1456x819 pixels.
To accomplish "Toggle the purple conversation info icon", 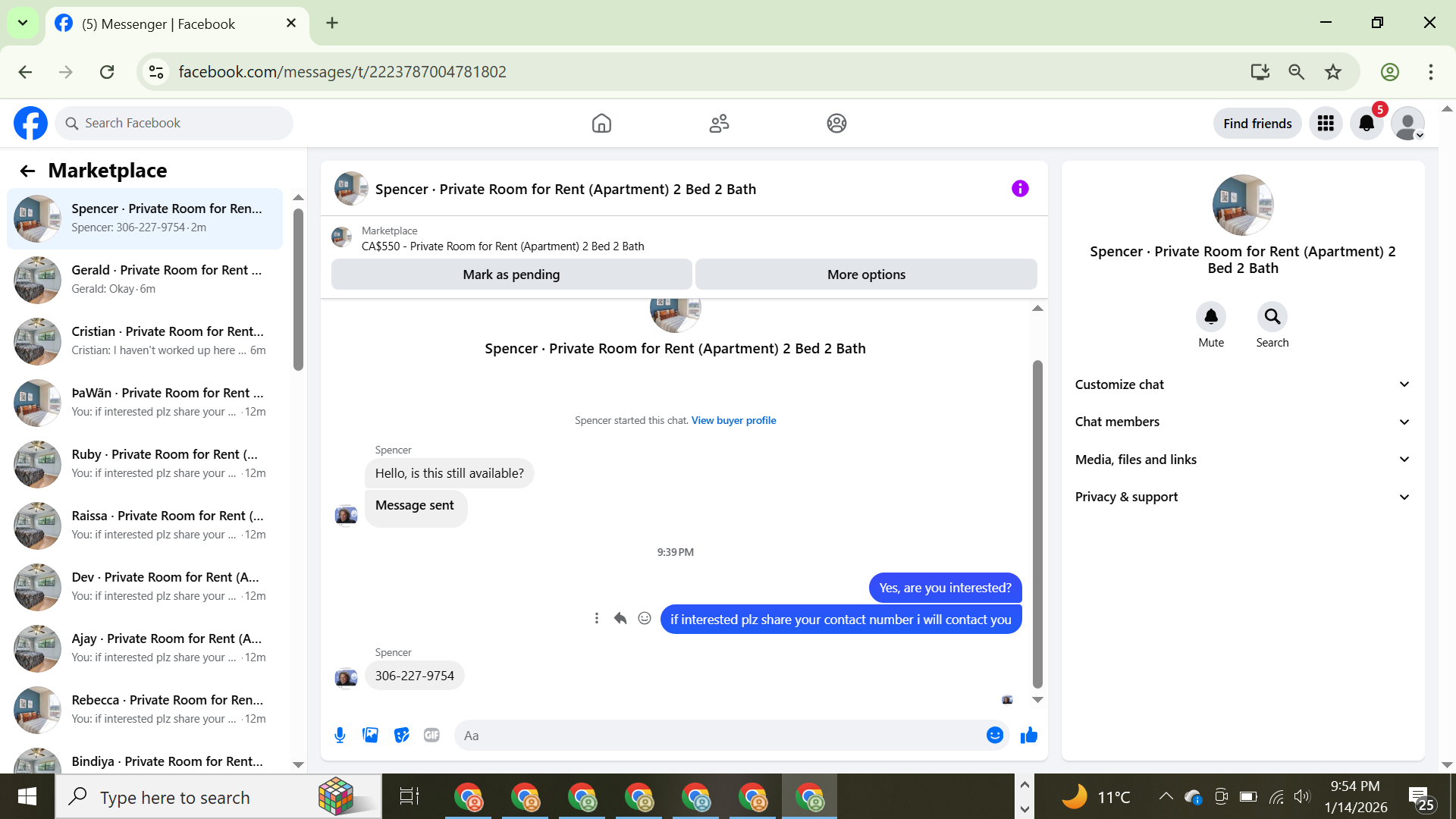I will [1020, 189].
